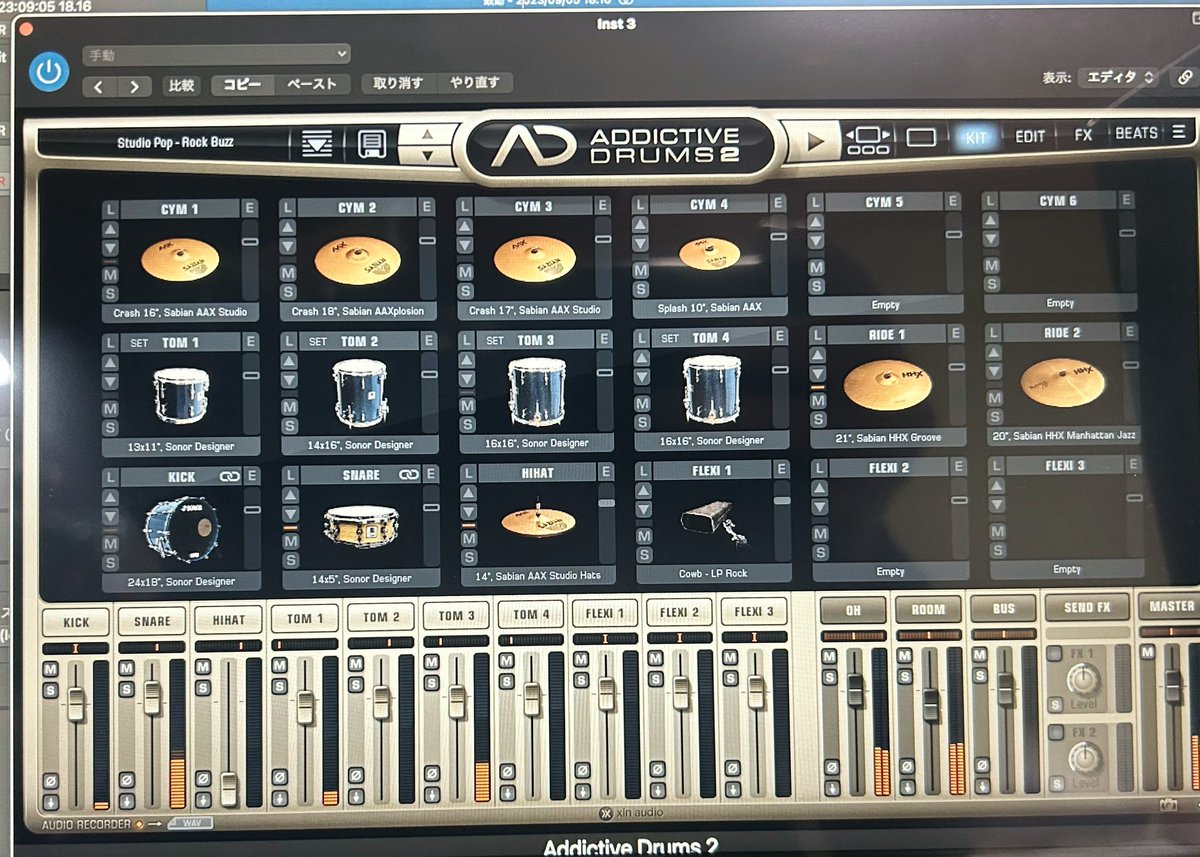Viewport: 1200px width, 857px height.
Task: Click the save preset floppy icon
Action: coord(371,145)
